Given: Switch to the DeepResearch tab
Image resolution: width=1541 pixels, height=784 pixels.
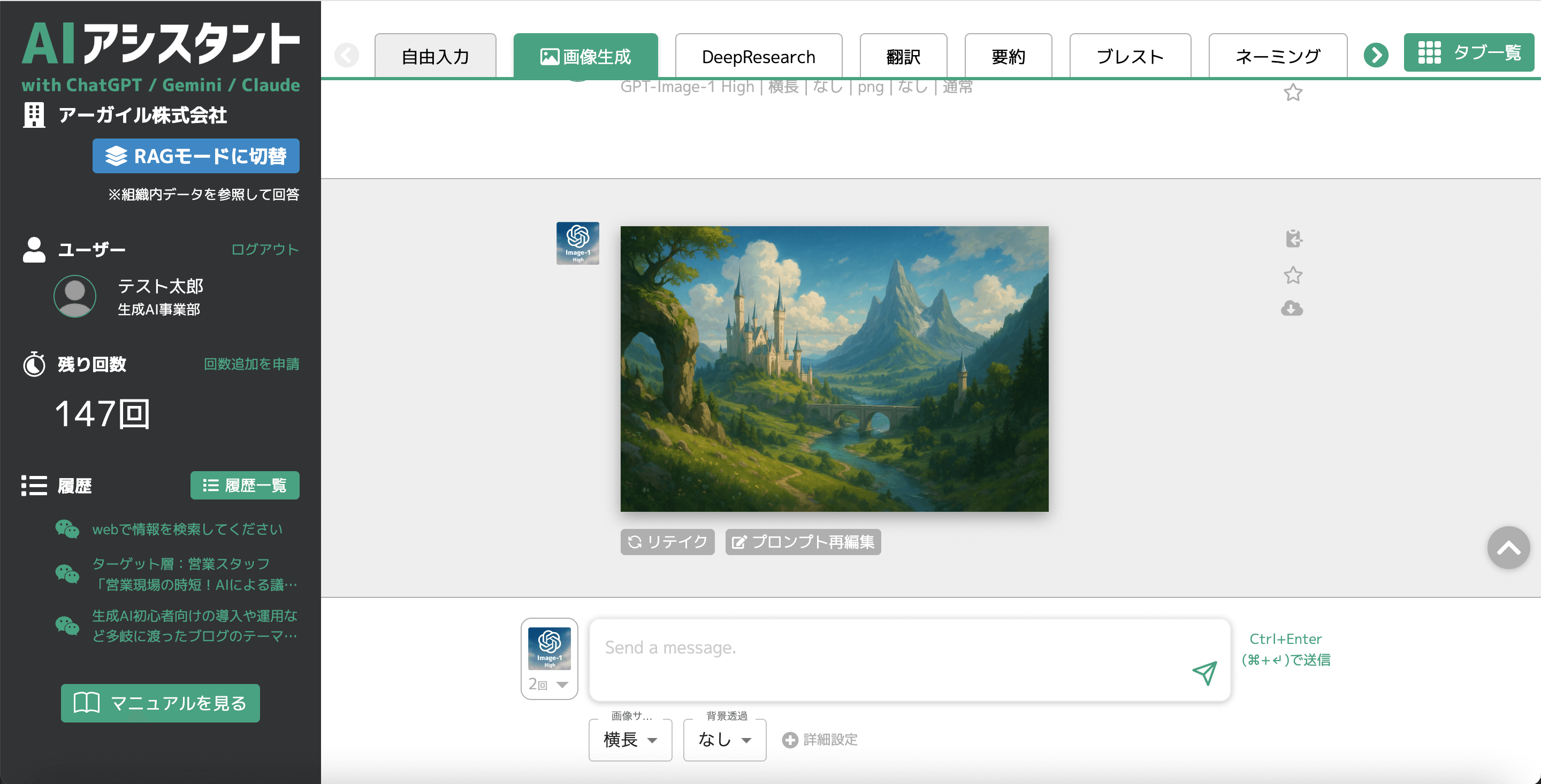Looking at the screenshot, I should 758,57.
